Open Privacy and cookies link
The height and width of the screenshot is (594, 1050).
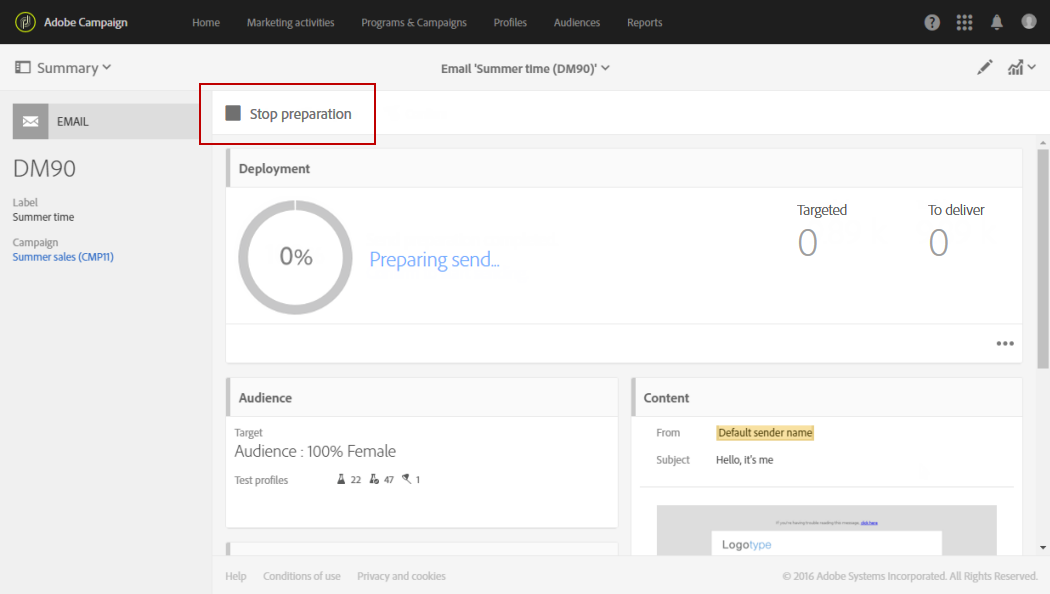[401, 576]
